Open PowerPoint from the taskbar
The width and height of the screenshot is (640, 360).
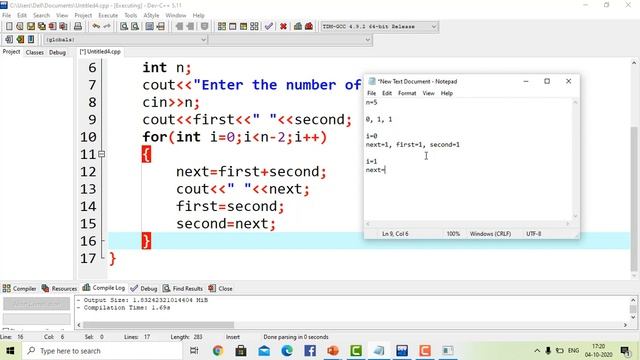pos(333,351)
